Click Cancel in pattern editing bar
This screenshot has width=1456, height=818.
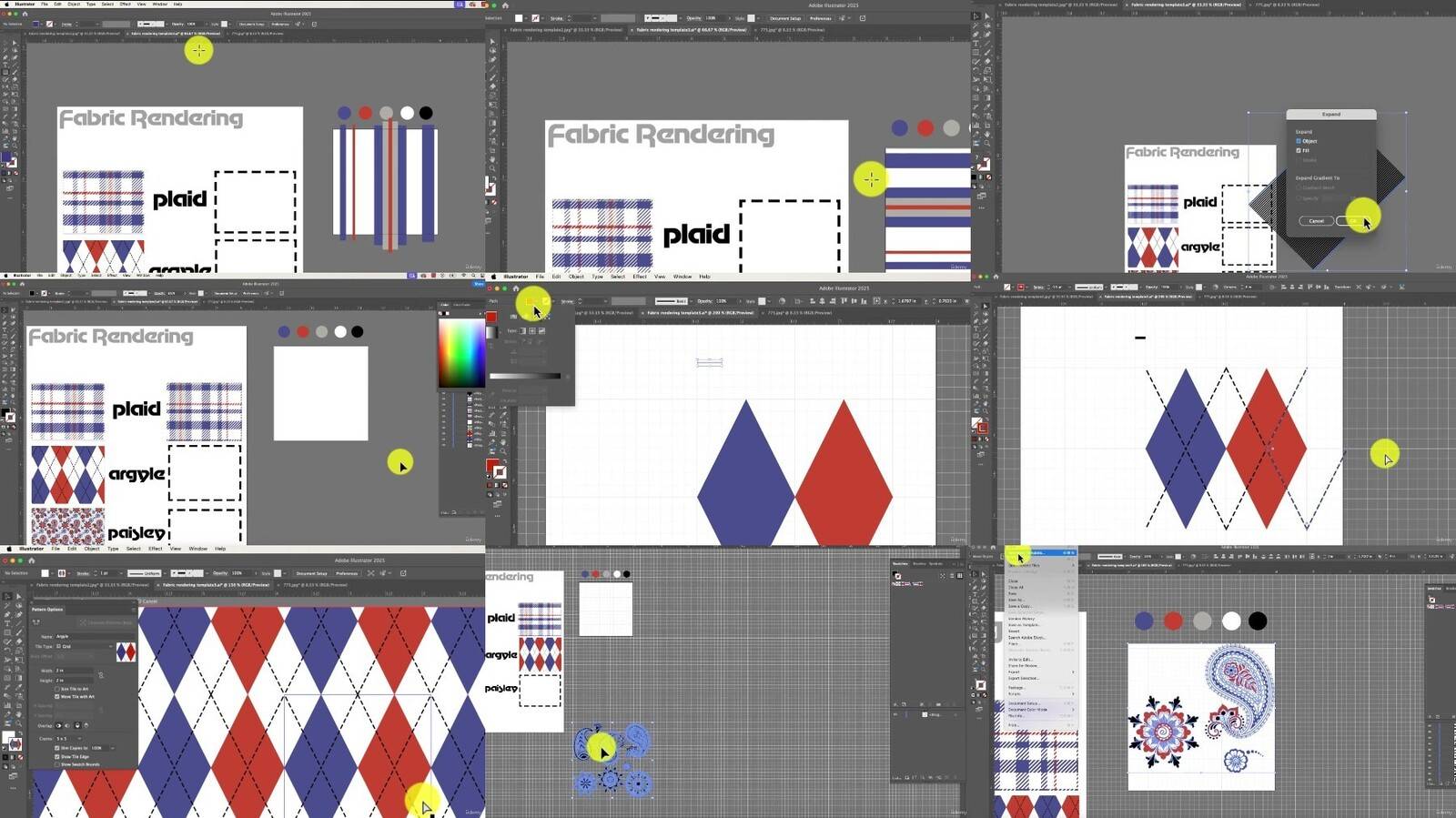pos(150,601)
